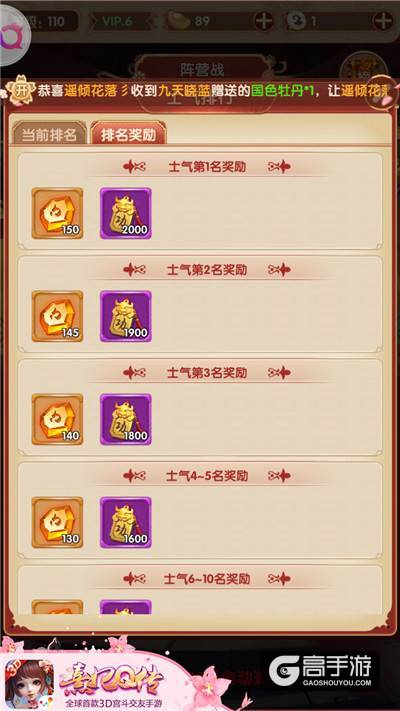This screenshot has height=711, width=400.
Task: Tap the 士气第1名奖励 section header
Action: click(x=207, y=167)
